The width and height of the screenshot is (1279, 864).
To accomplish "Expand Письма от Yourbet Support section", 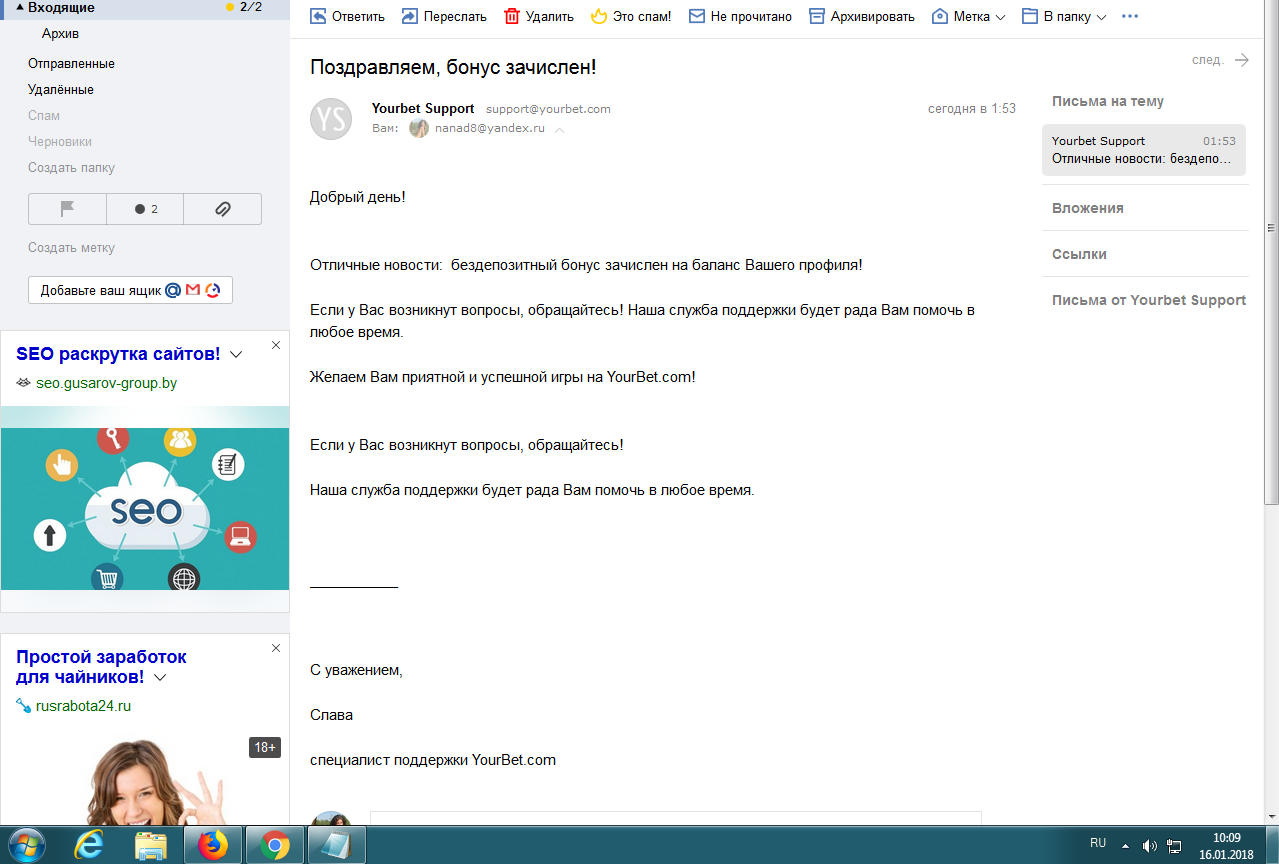I will pyautogui.click(x=1149, y=300).
